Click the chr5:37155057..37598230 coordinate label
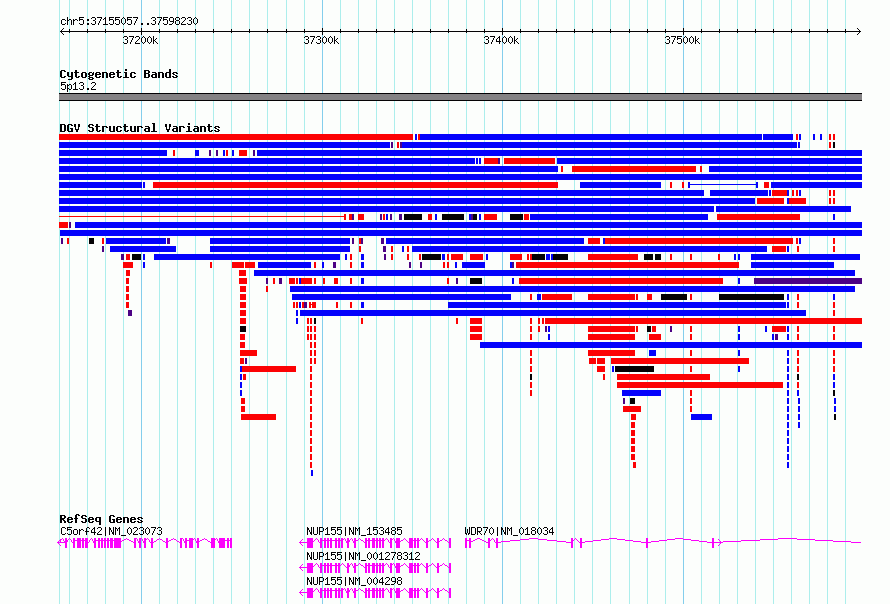This screenshot has width=890, height=604. (129, 21)
